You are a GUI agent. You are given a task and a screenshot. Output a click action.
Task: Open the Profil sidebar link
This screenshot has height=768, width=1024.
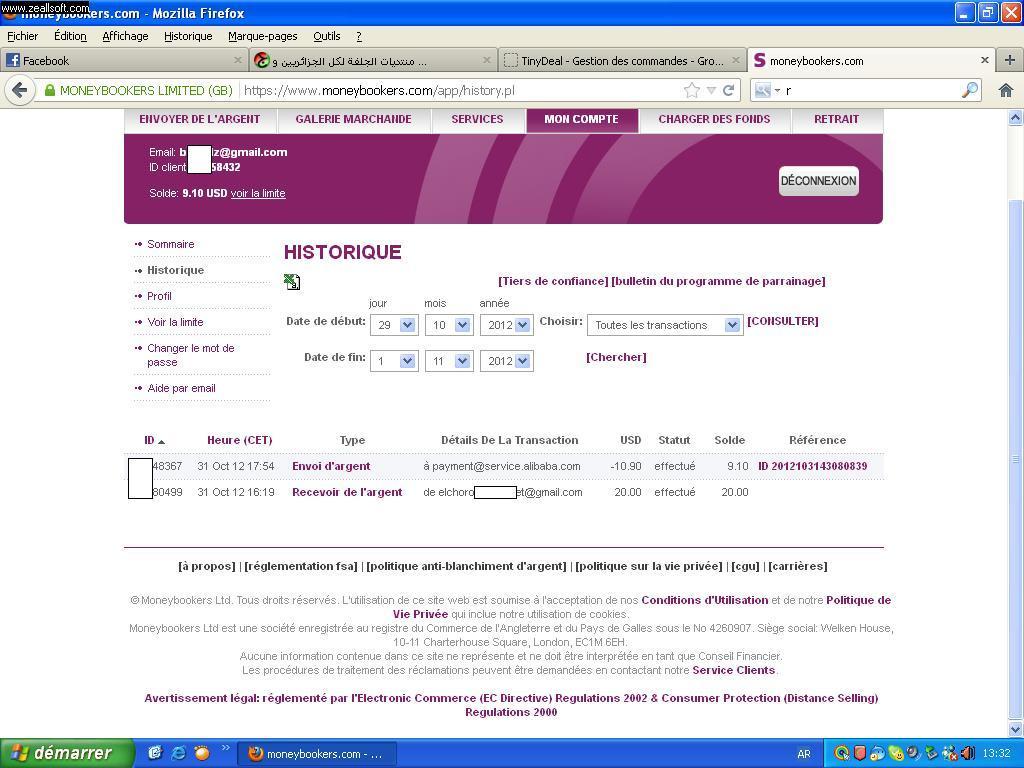(x=159, y=296)
